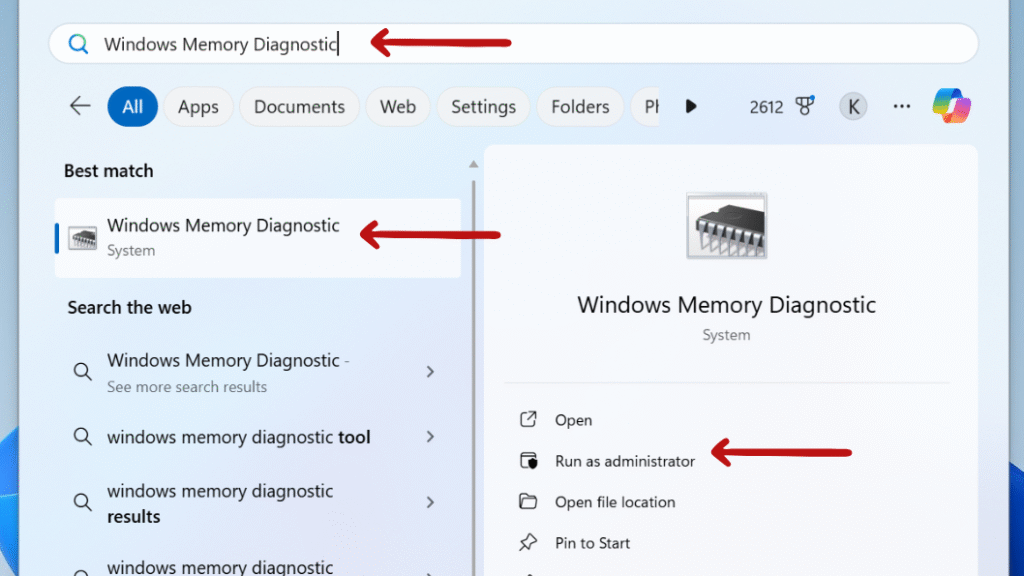Viewport: 1024px width, 576px height.
Task: Choose Run as administrator
Action: tap(625, 461)
